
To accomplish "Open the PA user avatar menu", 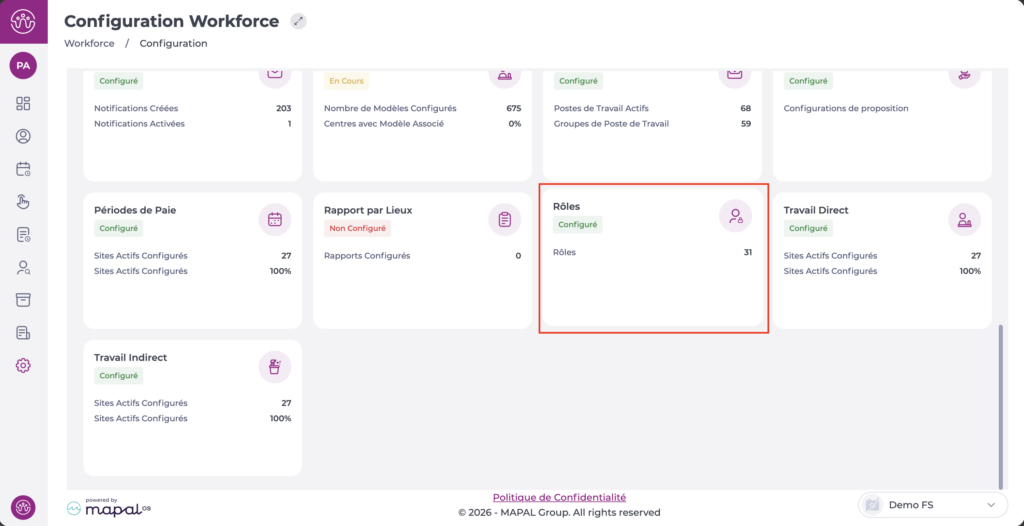I will 23,65.
